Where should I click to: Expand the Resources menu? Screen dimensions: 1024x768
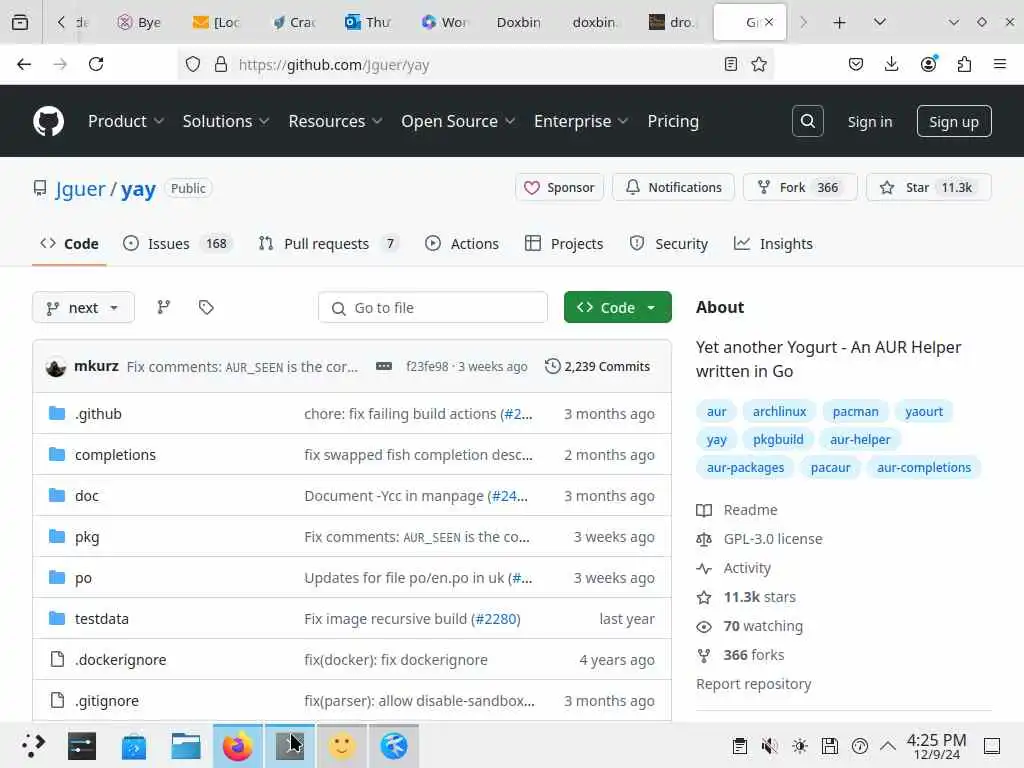(x=336, y=121)
